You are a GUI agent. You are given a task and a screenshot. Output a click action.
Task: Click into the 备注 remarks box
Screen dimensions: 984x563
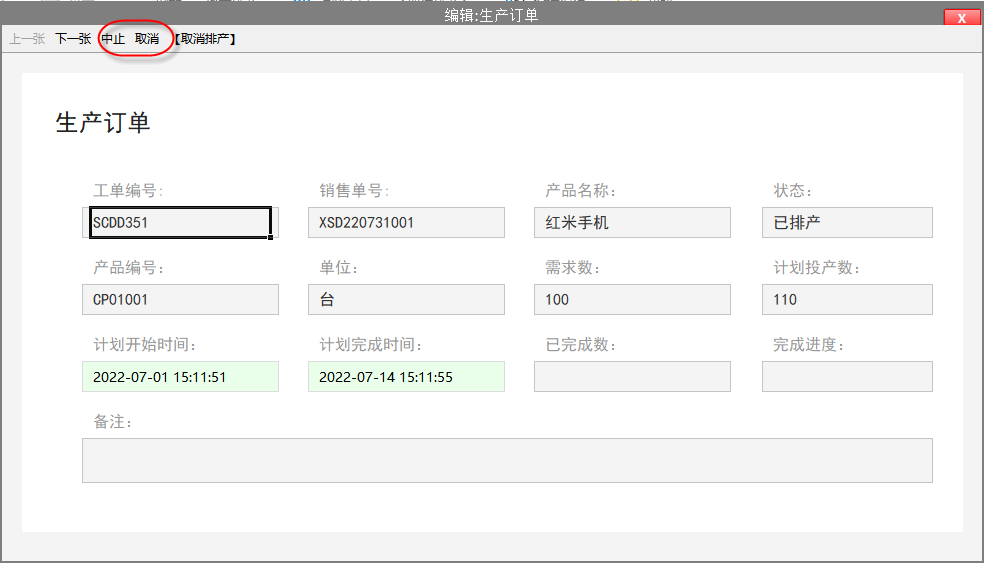pyautogui.click(x=507, y=461)
